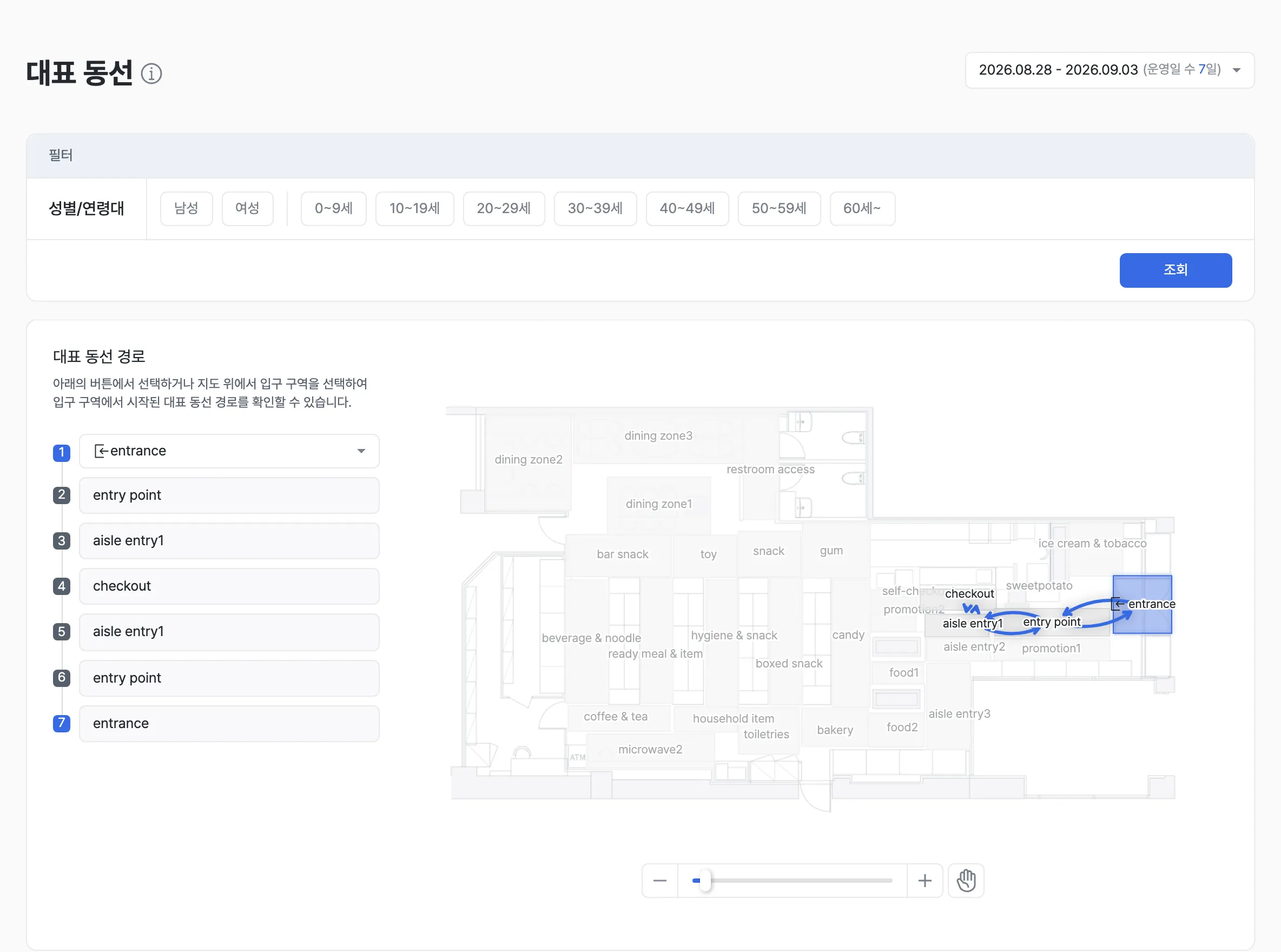Click the food2 zone label
The image size is (1281, 952).
[901, 728]
